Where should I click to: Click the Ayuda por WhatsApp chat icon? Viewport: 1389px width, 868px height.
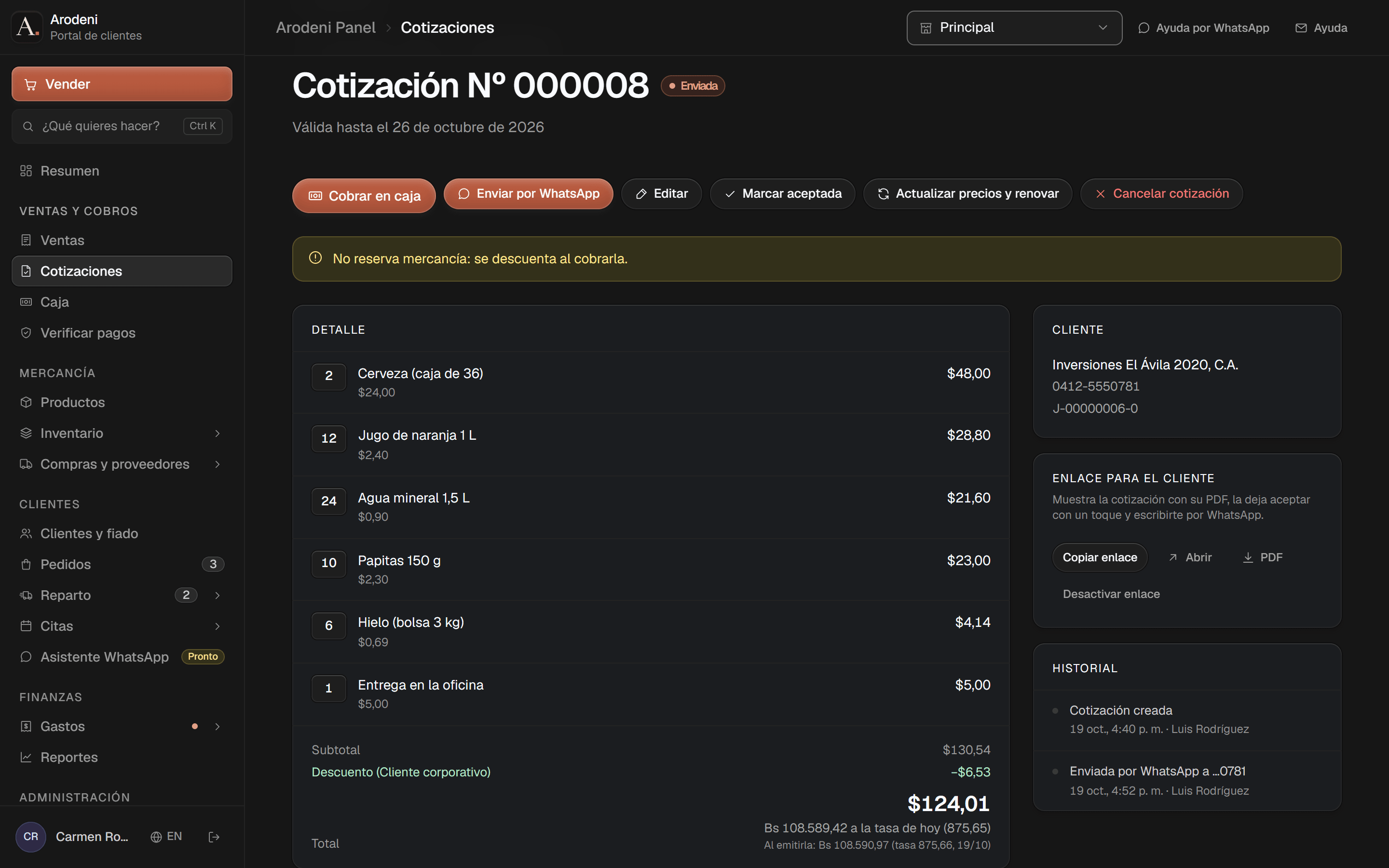1144,27
